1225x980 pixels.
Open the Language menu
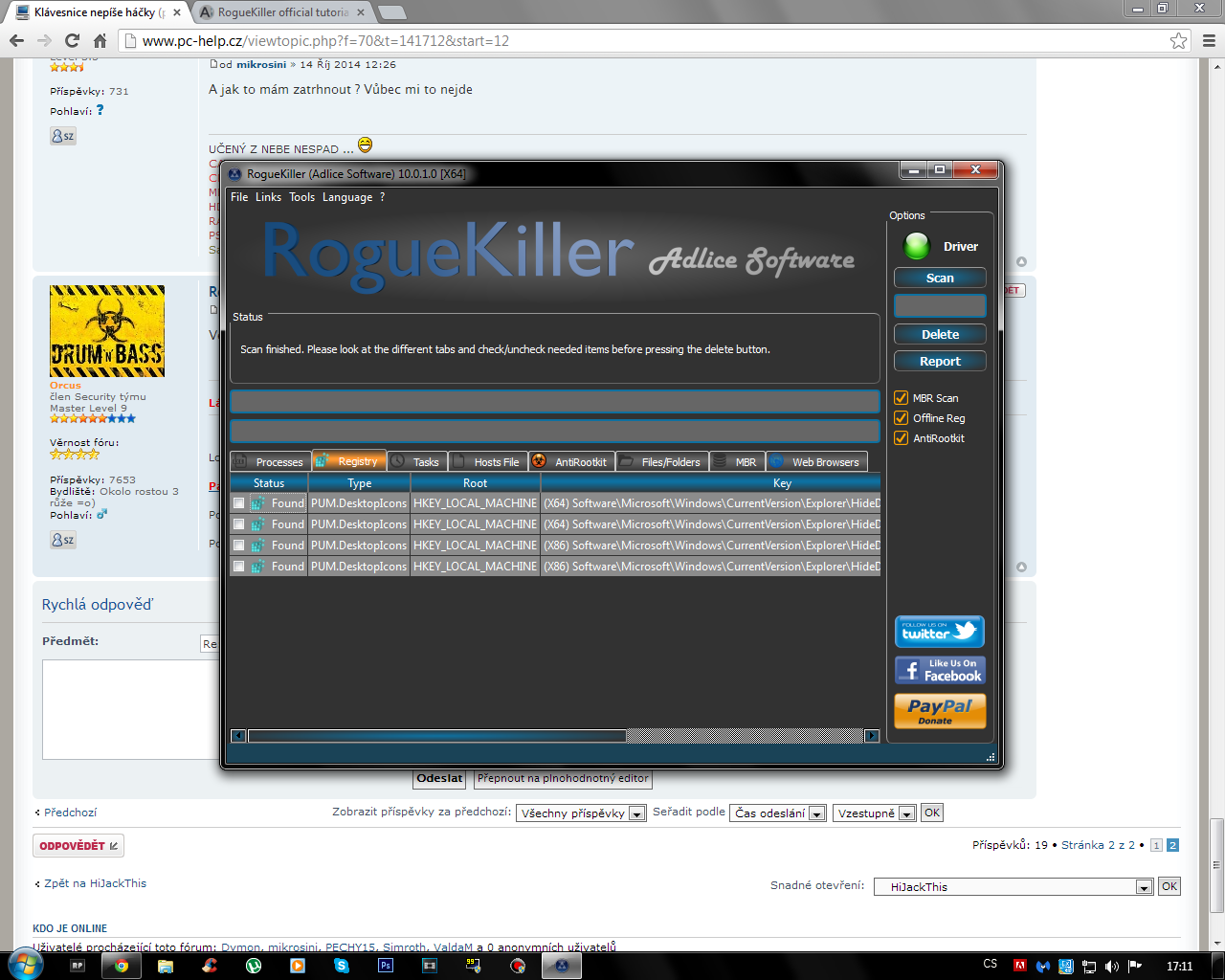click(347, 197)
